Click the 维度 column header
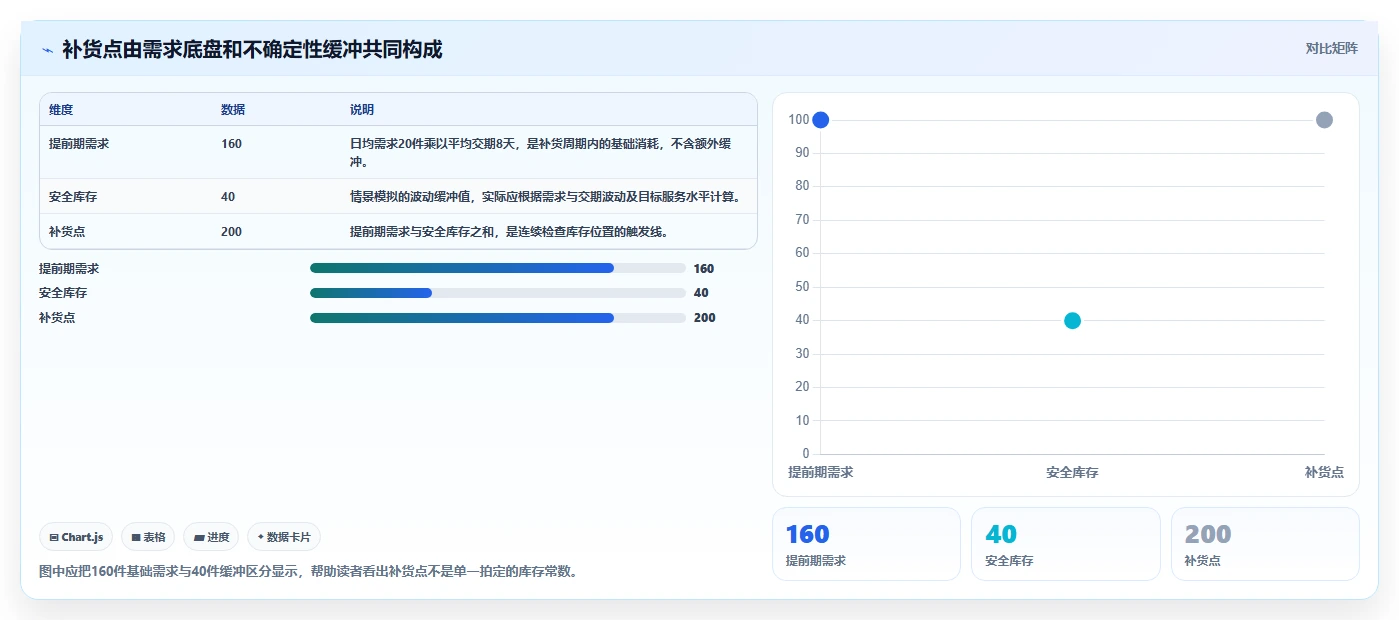The width and height of the screenshot is (1399, 620). [x=61, y=110]
